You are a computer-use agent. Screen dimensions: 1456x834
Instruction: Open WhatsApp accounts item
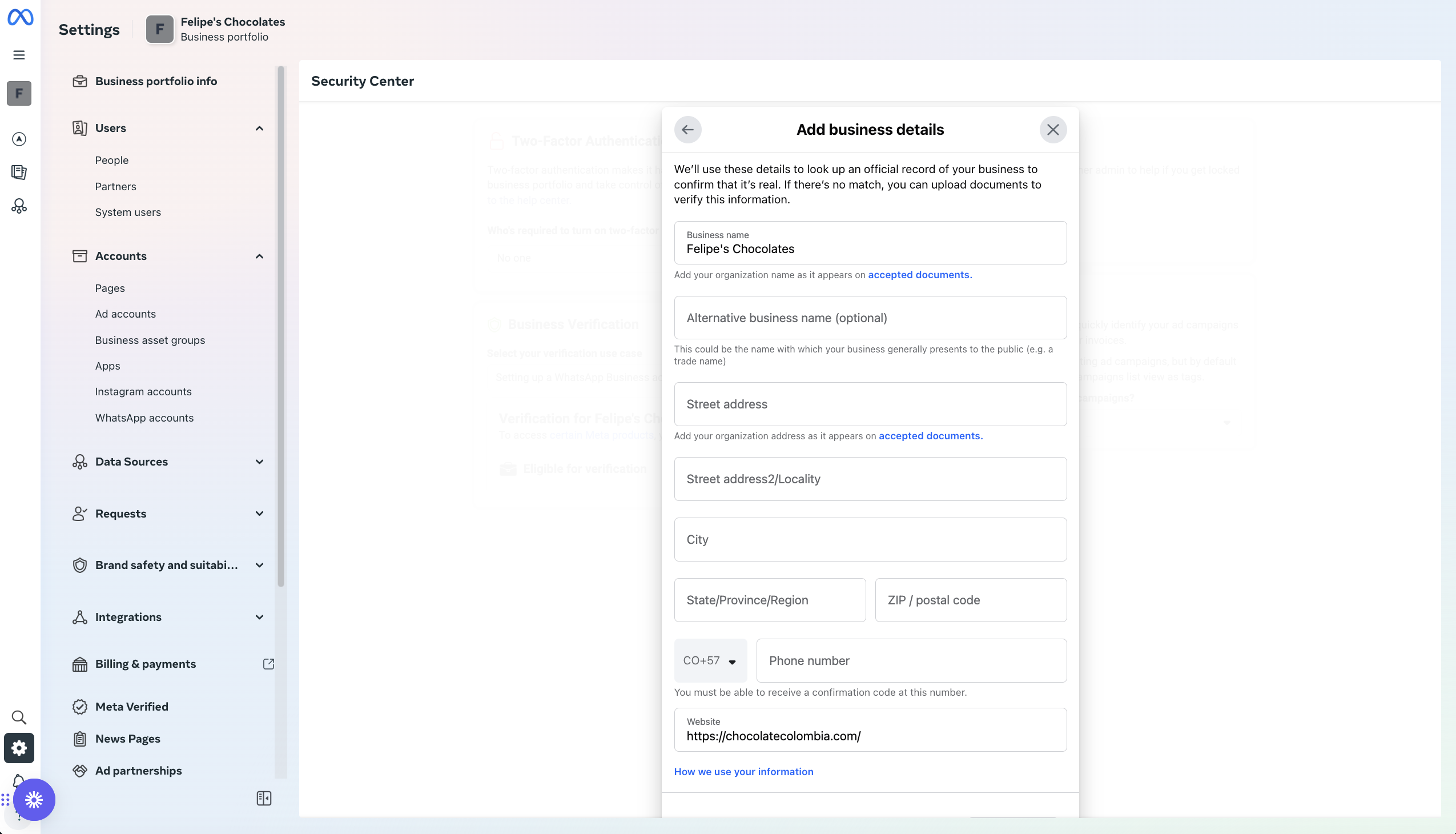pos(144,418)
